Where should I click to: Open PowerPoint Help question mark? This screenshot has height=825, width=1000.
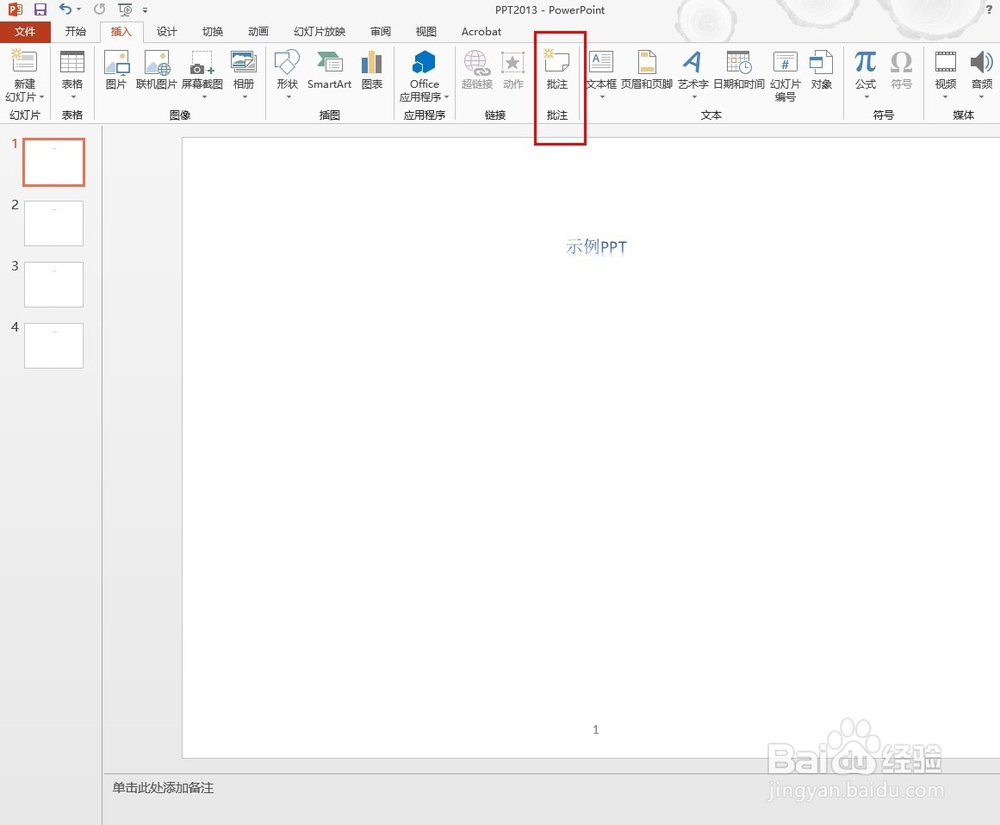click(x=989, y=10)
